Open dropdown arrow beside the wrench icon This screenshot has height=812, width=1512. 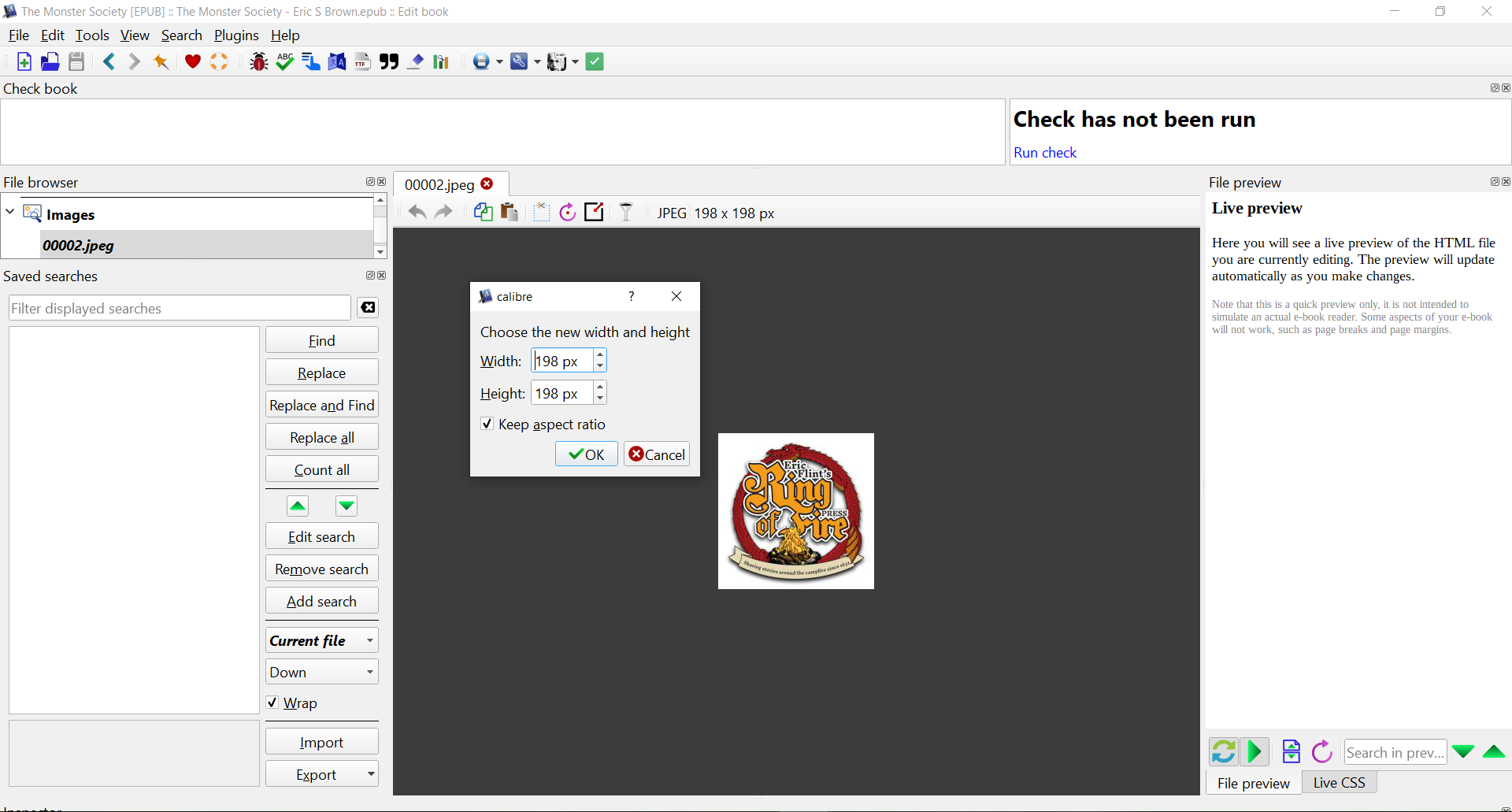click(538, 61)
